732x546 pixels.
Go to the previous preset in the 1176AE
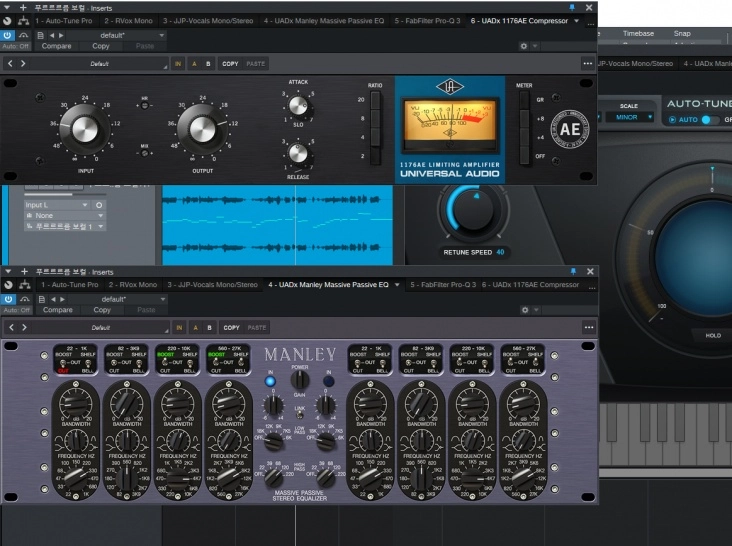[x=11, y=63]
